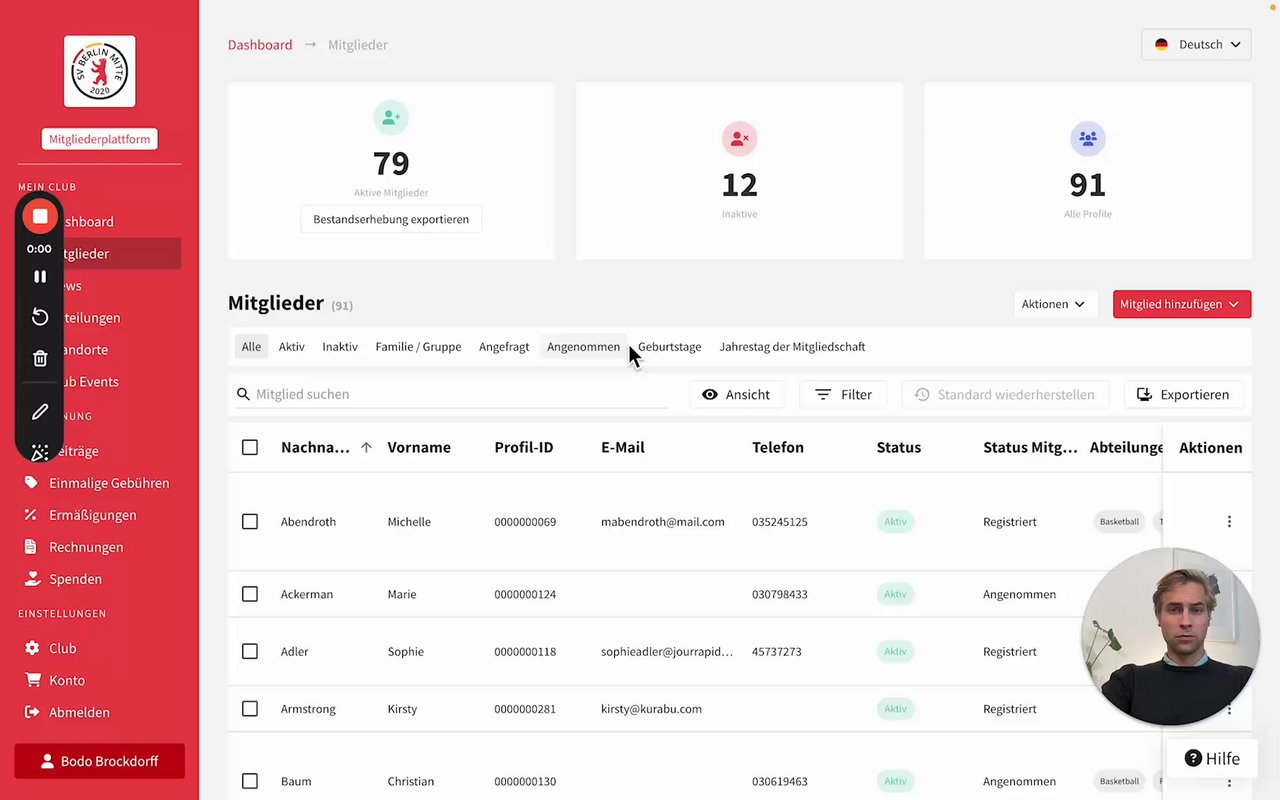Click the SV Berlin Mitte club logo
The width and height of the screenshot is (1280, 800).
[x=100, y=71]
